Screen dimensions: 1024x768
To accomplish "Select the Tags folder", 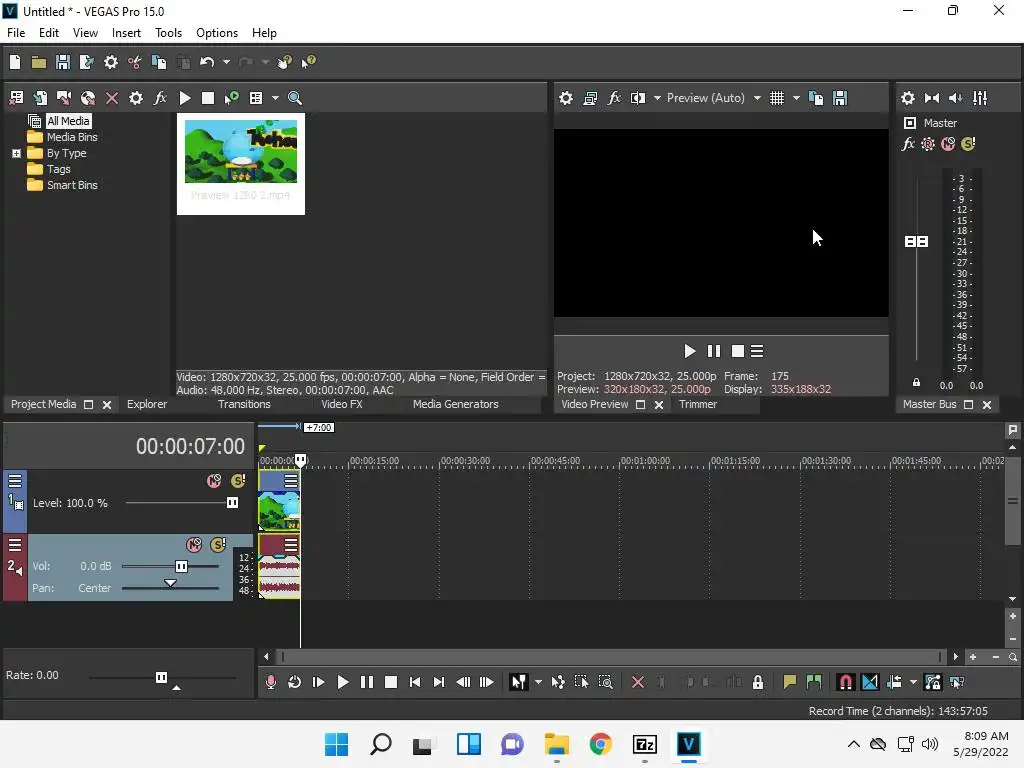I will tap(58, 169).
